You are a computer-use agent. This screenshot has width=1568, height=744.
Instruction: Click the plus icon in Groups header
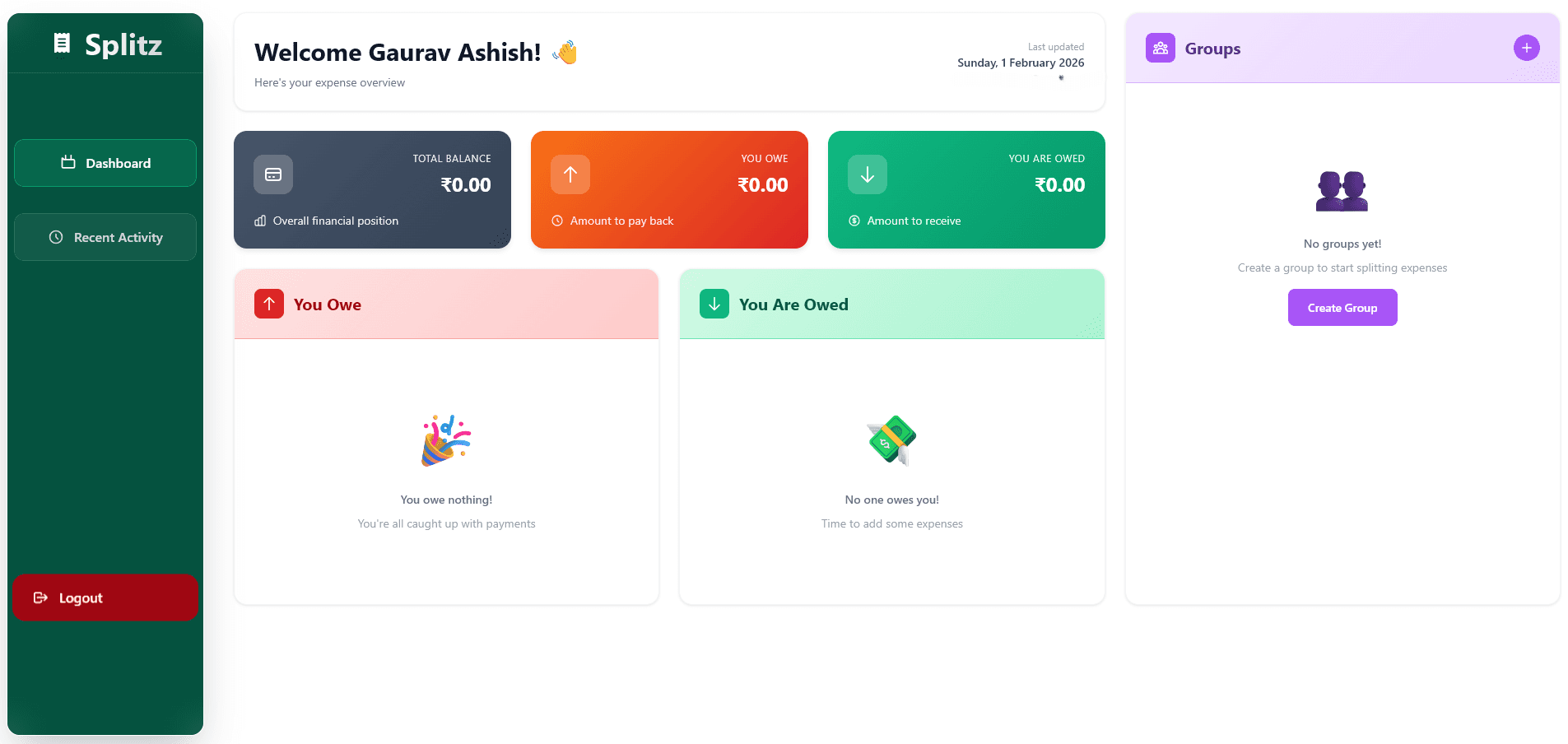pos(1526,48)
